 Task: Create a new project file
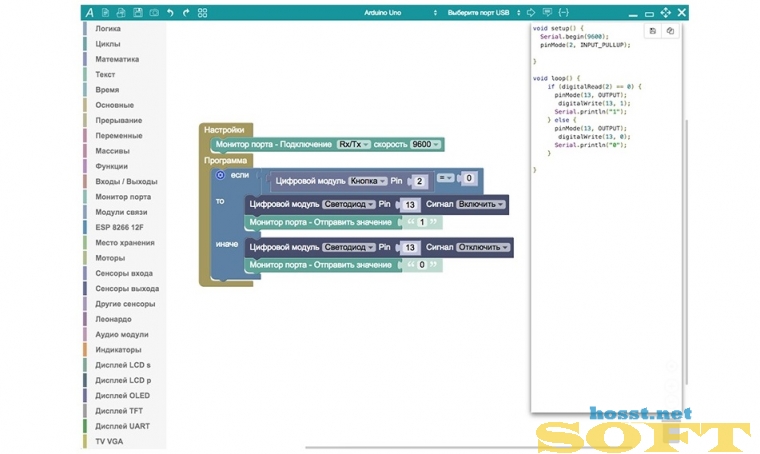(x=105, y=13)
